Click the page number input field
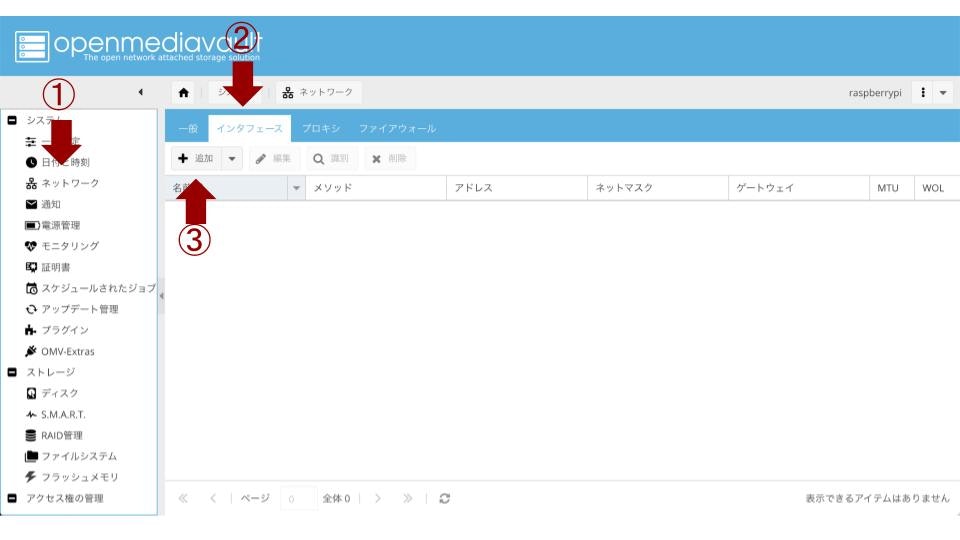The width and height of the screenshot is (960, 540). coord(299,499)
